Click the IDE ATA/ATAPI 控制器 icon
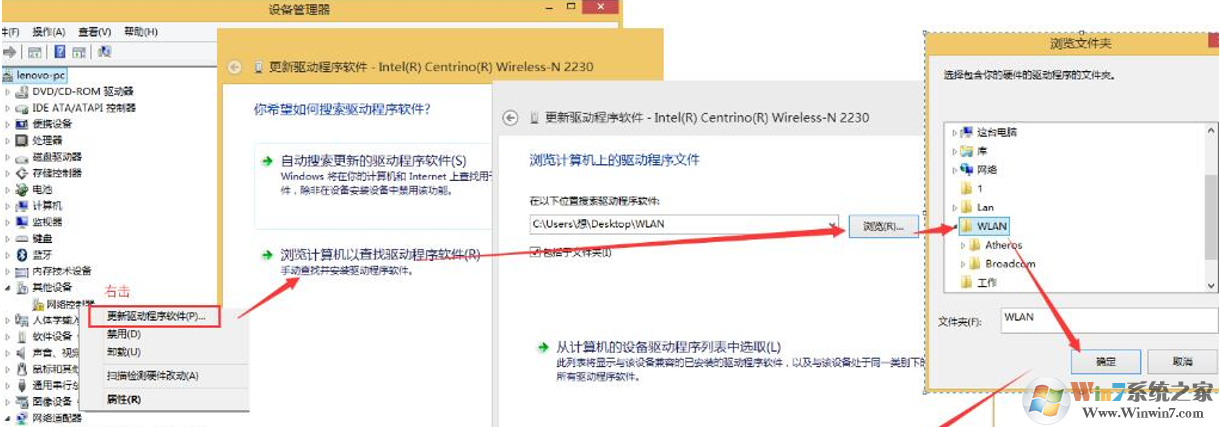This screenshot has width=1220, height=427. [x=23, y=108]
